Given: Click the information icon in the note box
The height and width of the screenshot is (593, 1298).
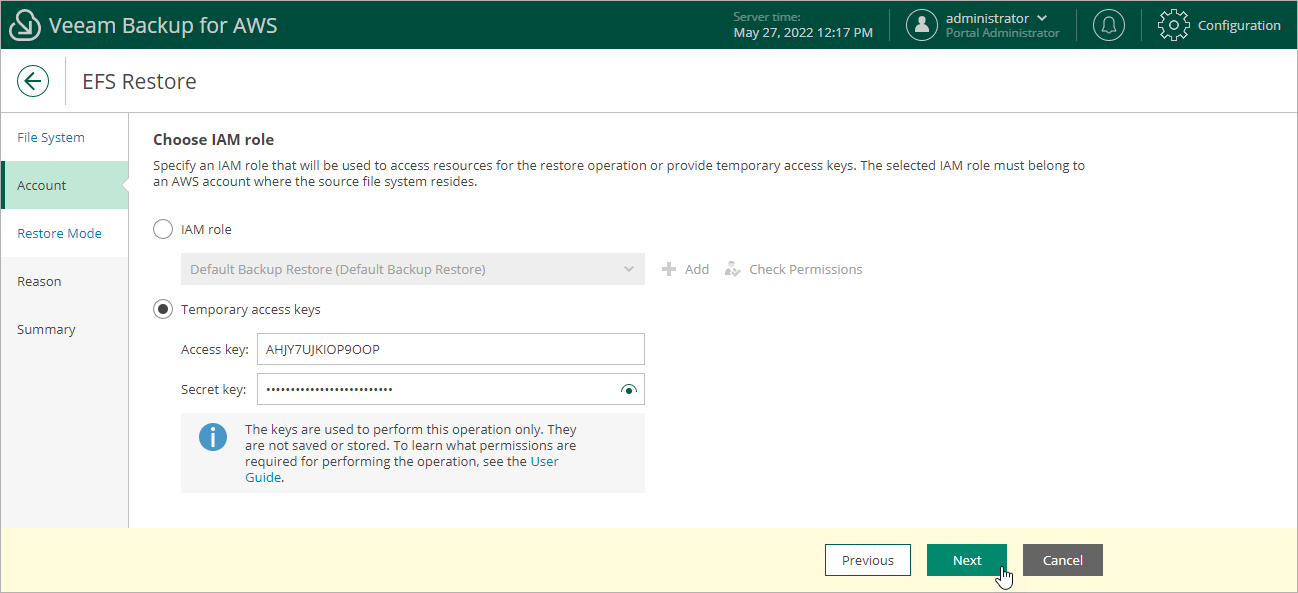Looking at the screenshot, I should click(212, 435).
